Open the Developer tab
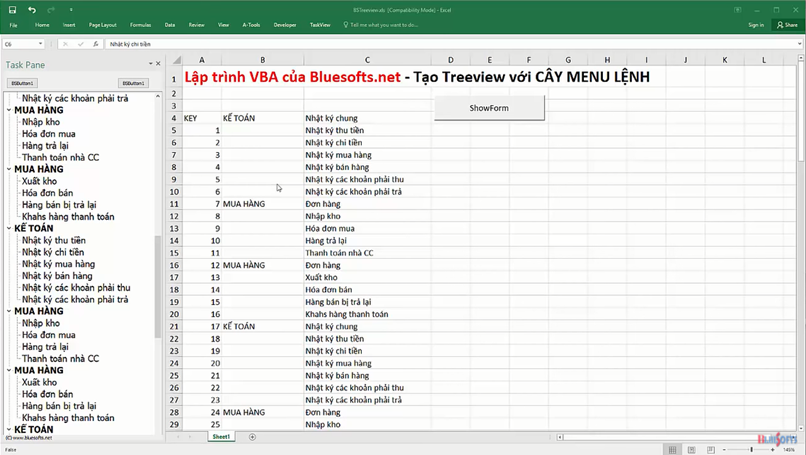The image size is (806, 455). 285,25
